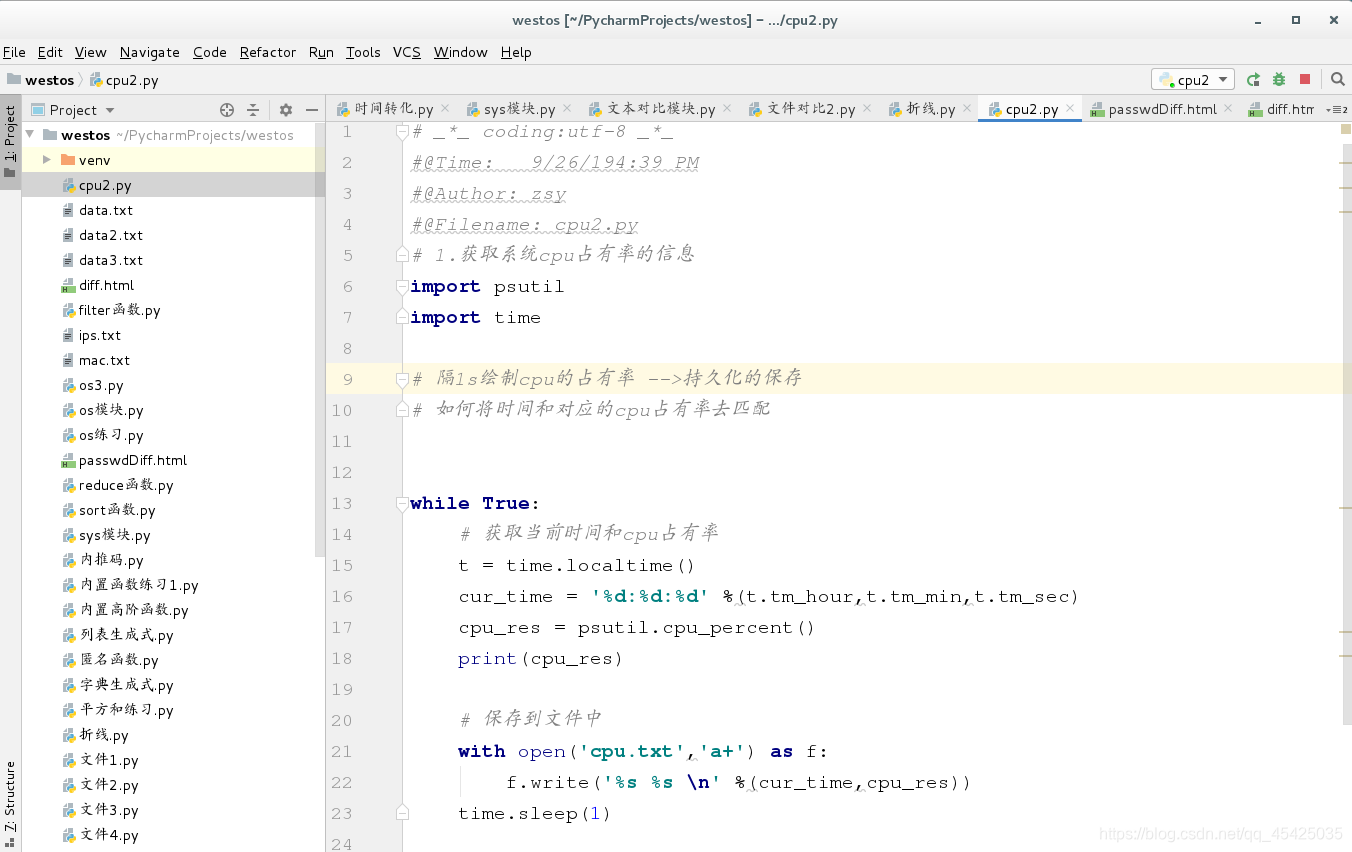Fold the comment at line 5
This screenshot has width=1352, height=852.
click(x=402, y=255)
